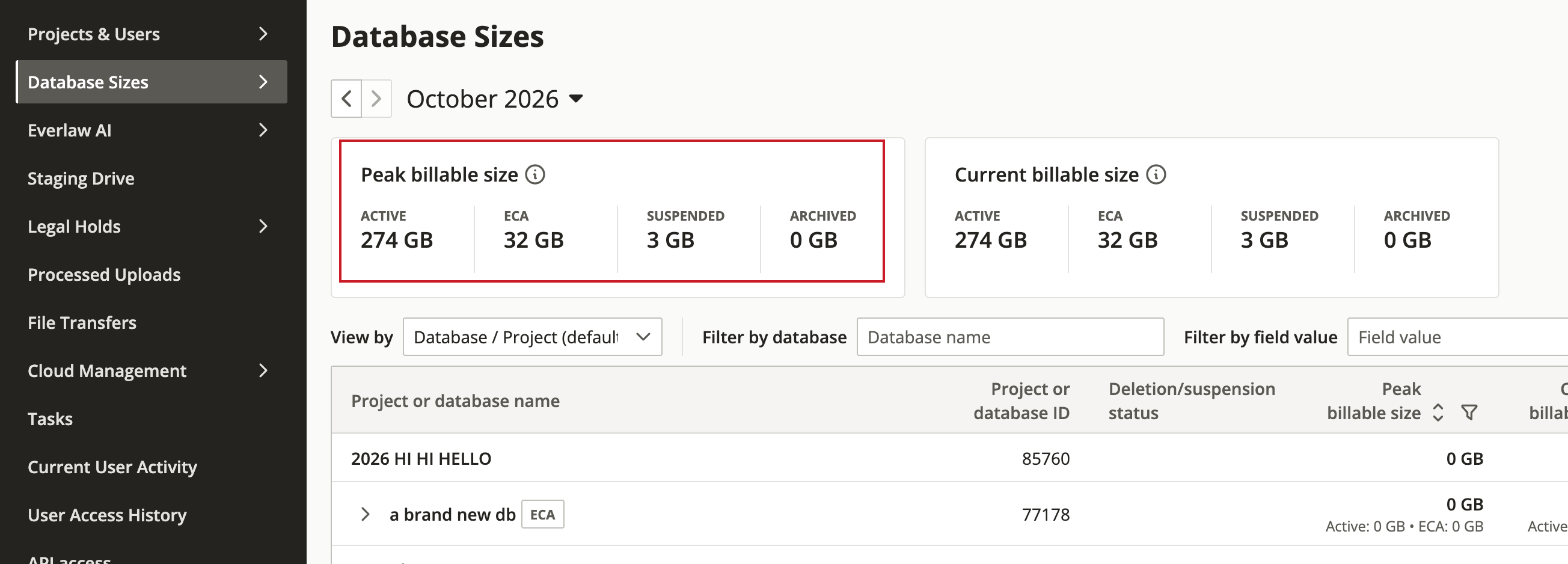
Task: Click the 'Project or database name' column header
Action: tap(455, 401)
